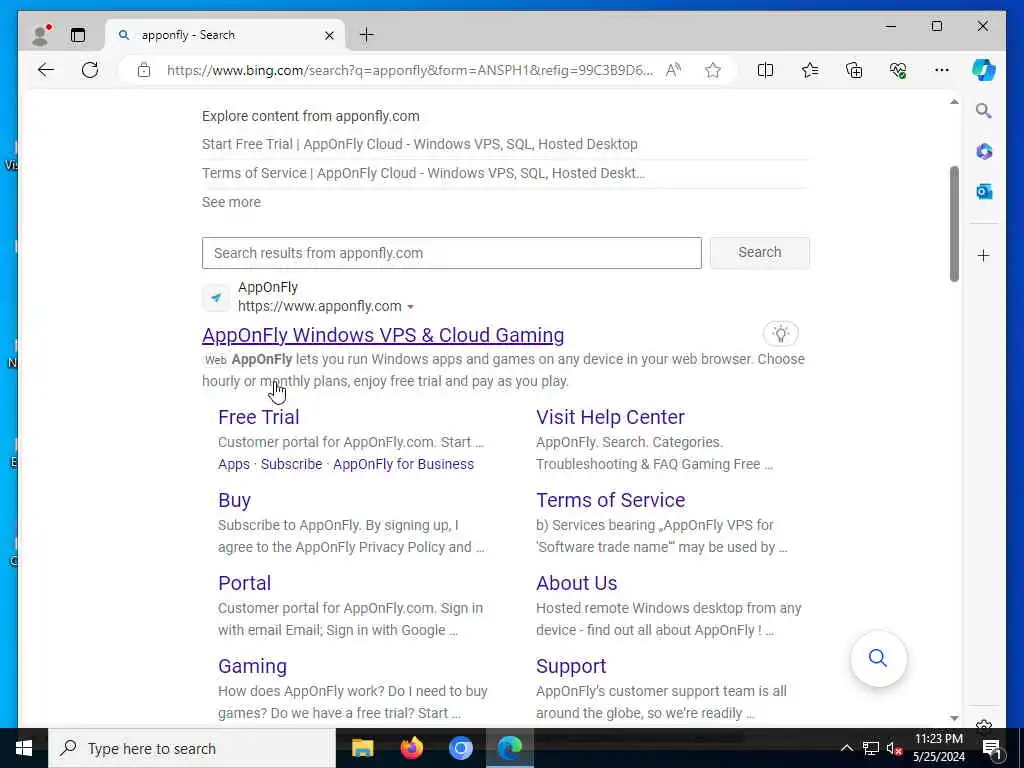Activate Read aloud icon in address bar

pyautogui.click(x=673, y=71)
